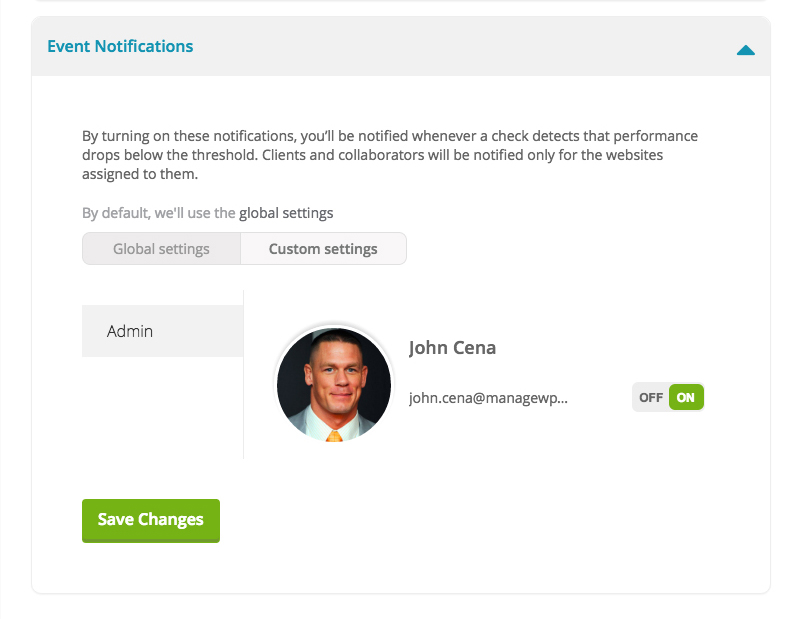Switch to the Global settings tab
This screenshot has height=619, width=799.
161,249
